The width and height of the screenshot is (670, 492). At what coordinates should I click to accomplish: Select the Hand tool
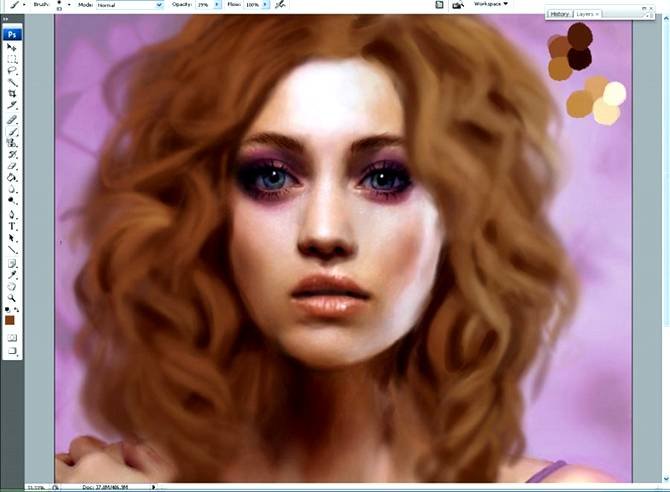pos(13,286)
